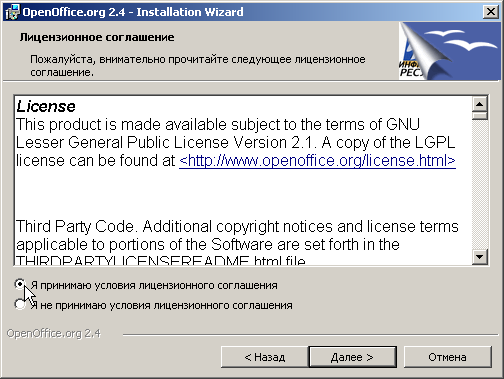Click the installer icon in title bar
The width and height of the screenshot is (504, 379).
[x=13, y=12]
